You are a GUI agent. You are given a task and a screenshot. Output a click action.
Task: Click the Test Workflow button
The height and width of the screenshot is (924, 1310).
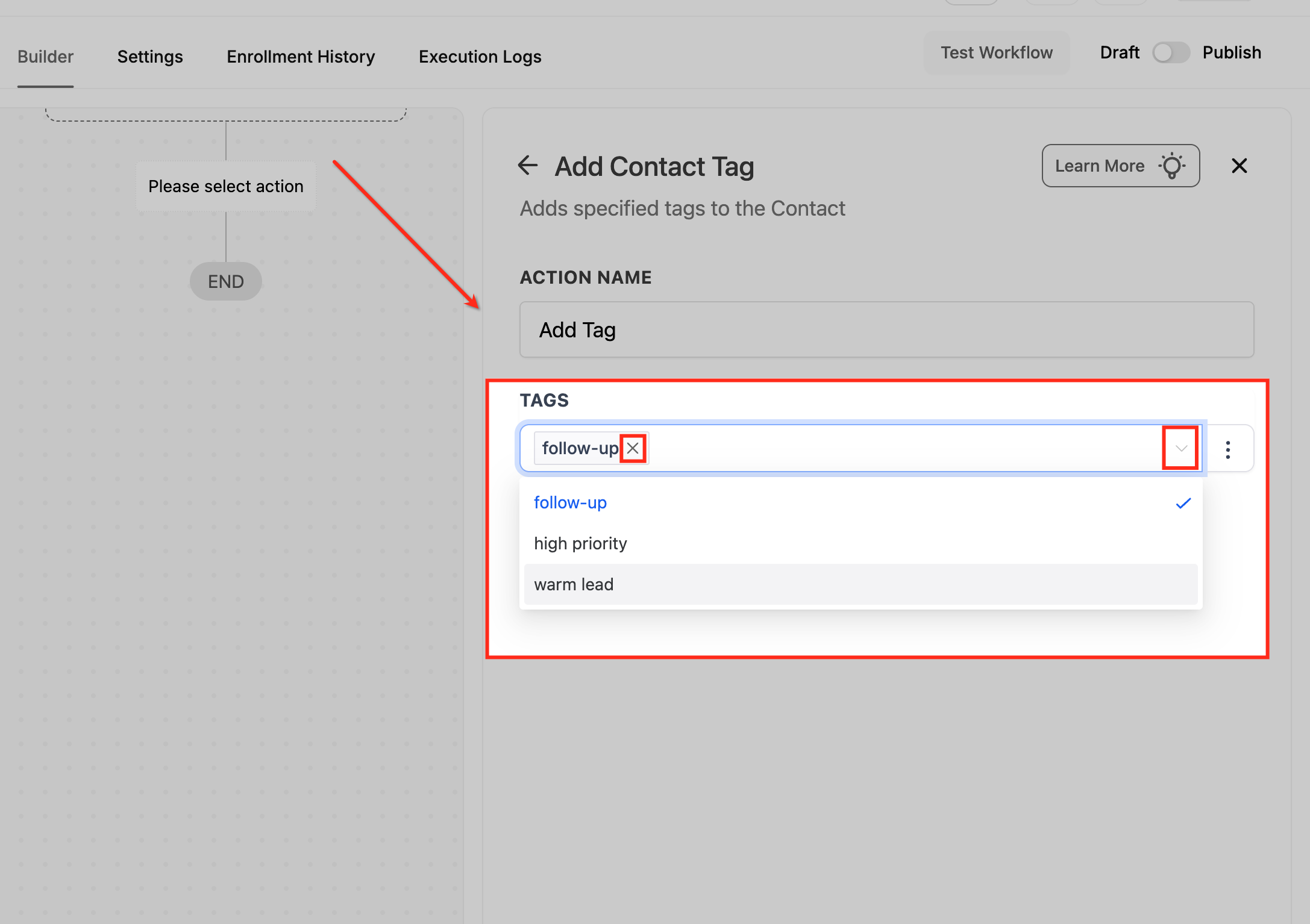click(x=996, y=53)
